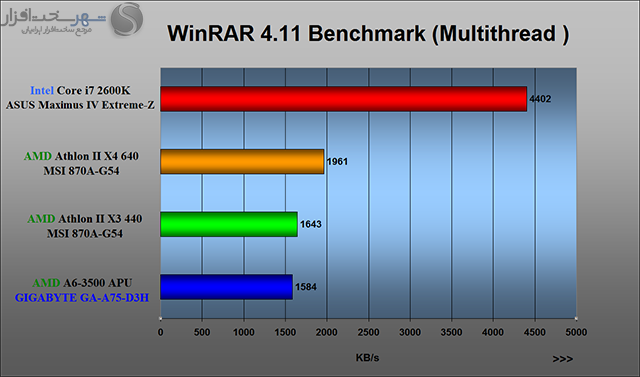Viewport: 640px width, 377px height.
Task: Click the green Athlon II X3 440 bar
Action: click(x=229, y=224)
